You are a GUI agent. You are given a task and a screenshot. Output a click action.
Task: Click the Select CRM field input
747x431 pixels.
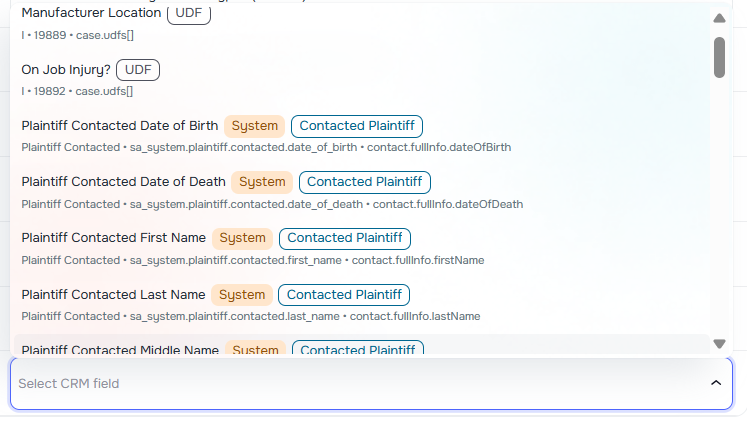click(350, 384)
